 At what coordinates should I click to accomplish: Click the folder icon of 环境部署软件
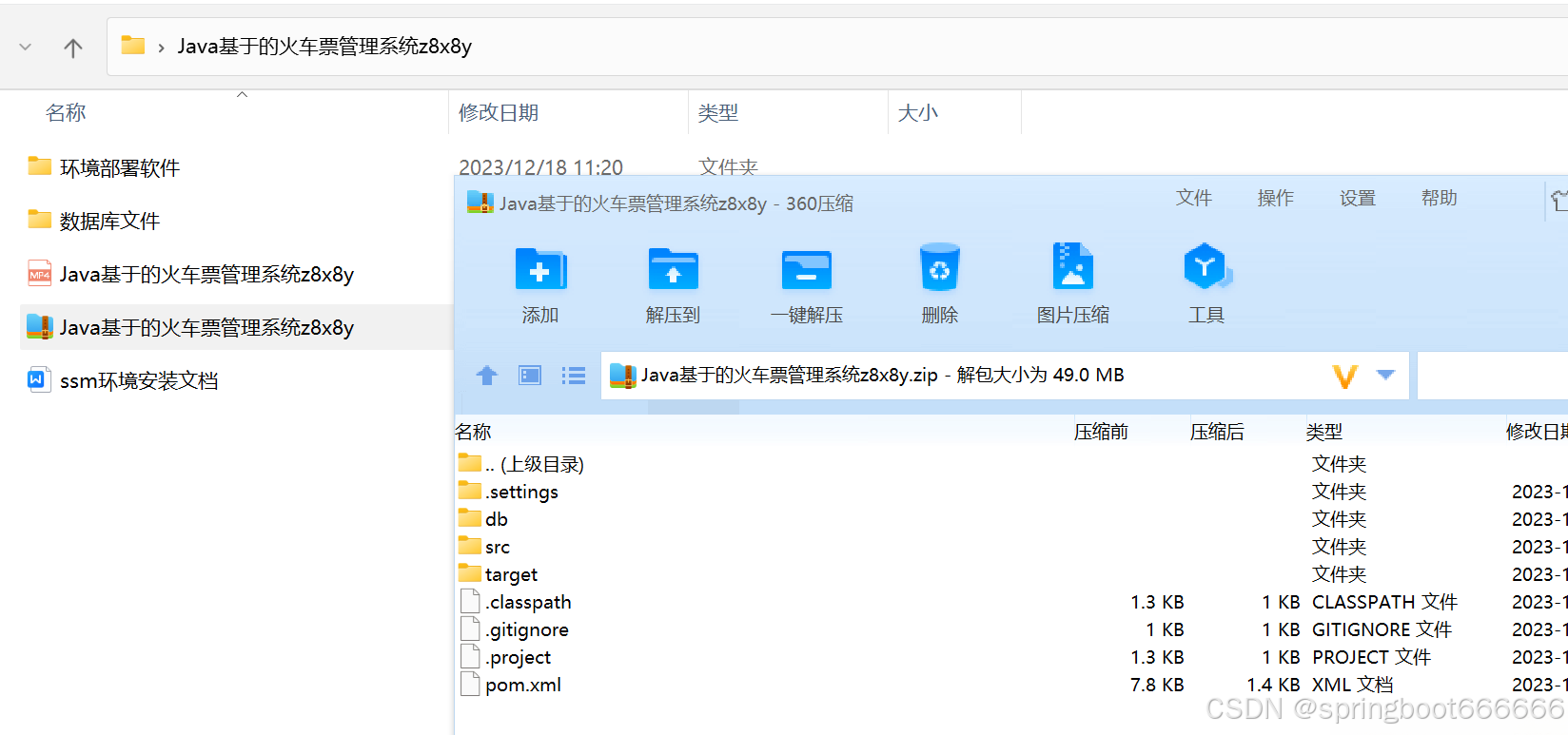[39, 166]
